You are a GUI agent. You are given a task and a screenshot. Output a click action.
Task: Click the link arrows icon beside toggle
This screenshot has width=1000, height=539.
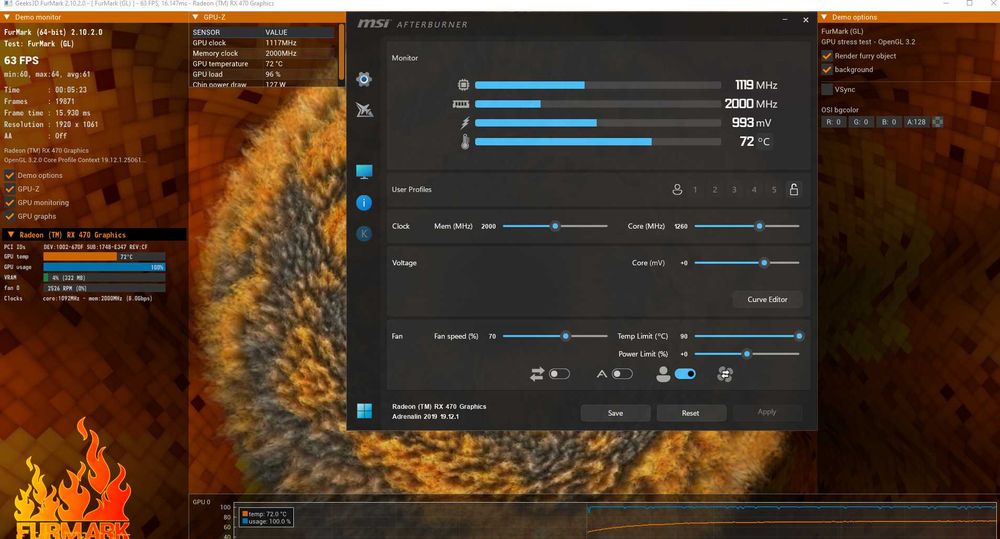[537, 374]
